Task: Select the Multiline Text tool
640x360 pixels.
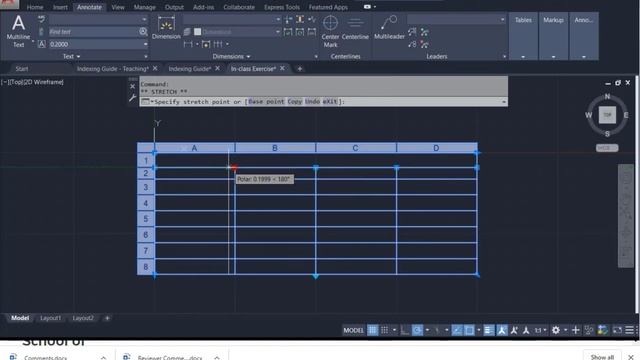Action: (x=18, y=31)
